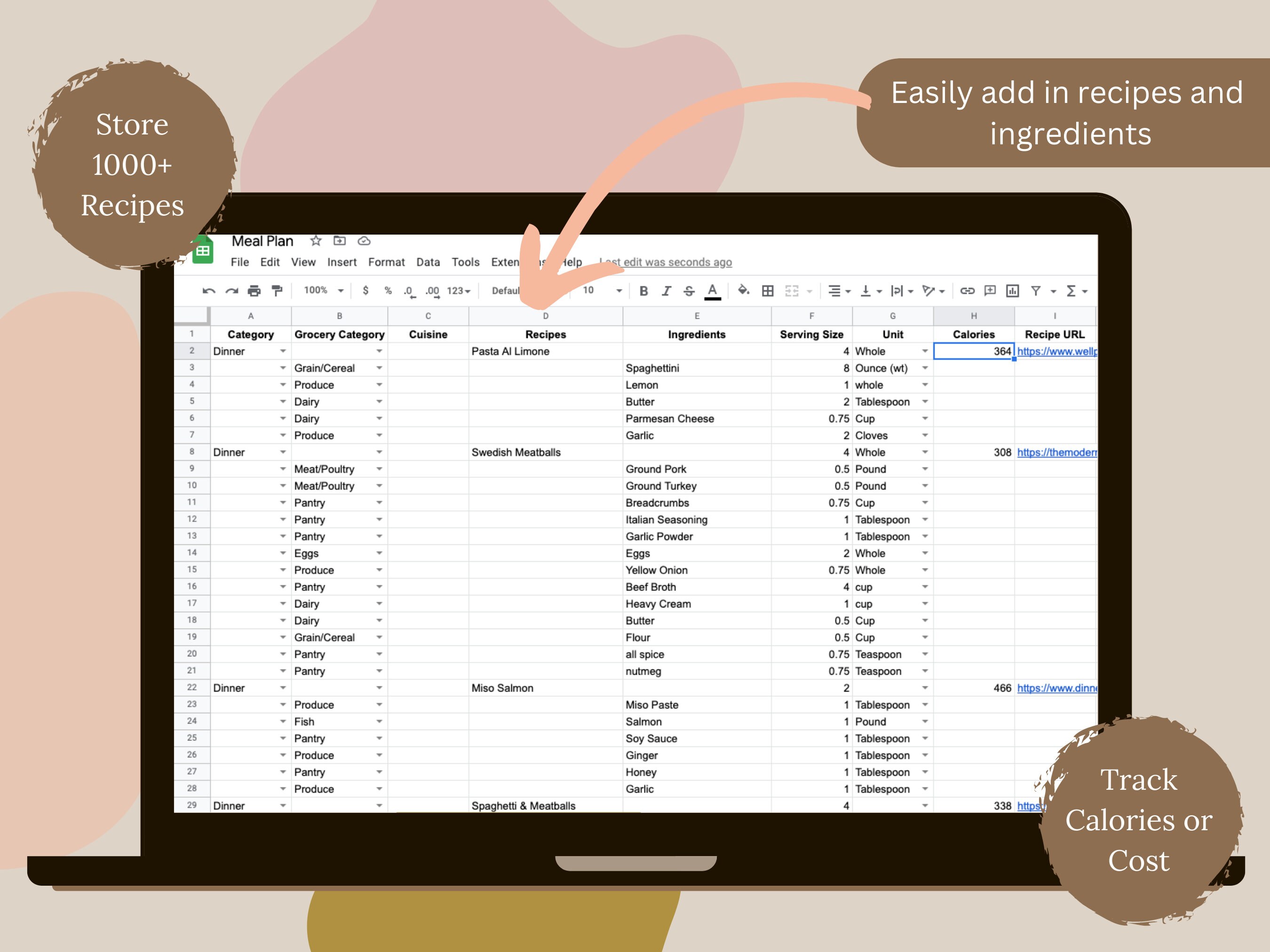This screenshot has width=1270, height=952.
Task: Click the fill color icon
Action: pos(744,291)
